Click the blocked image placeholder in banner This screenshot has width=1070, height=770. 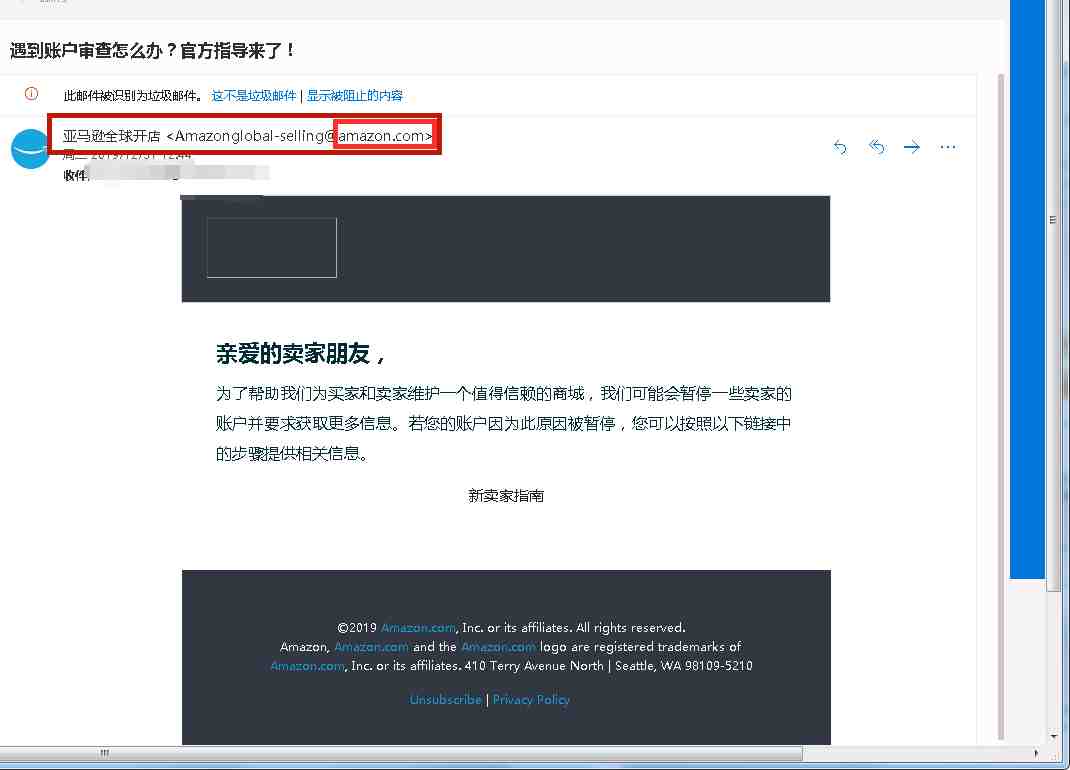click(x=272, y=248)
